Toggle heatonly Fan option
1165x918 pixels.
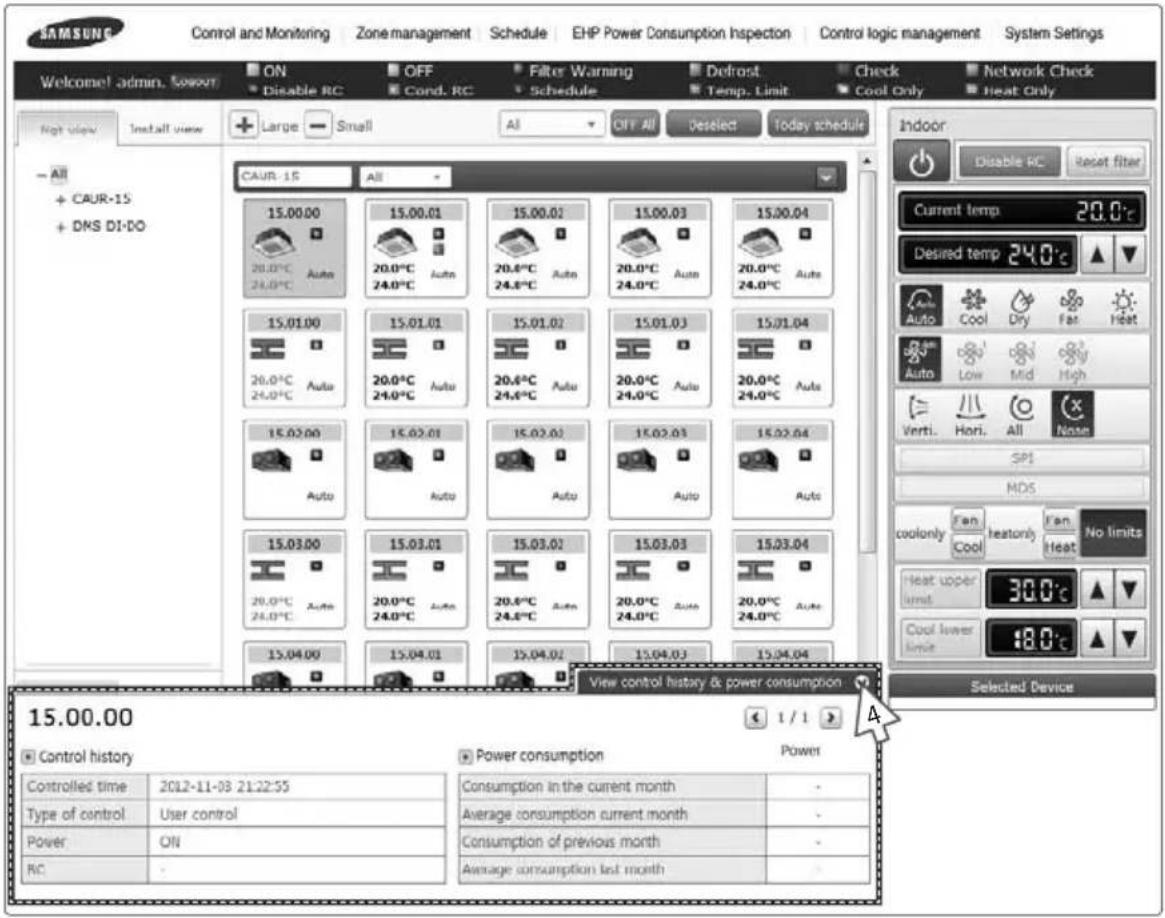[x=1058, y=520]
